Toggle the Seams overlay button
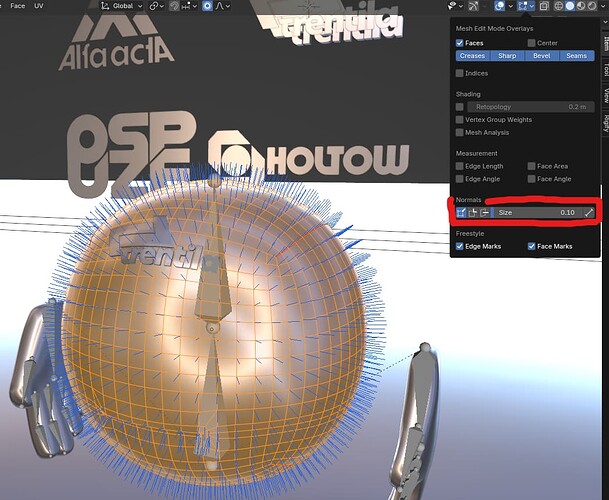This screenshot has width=609, height=500. [x=576, y=56]
